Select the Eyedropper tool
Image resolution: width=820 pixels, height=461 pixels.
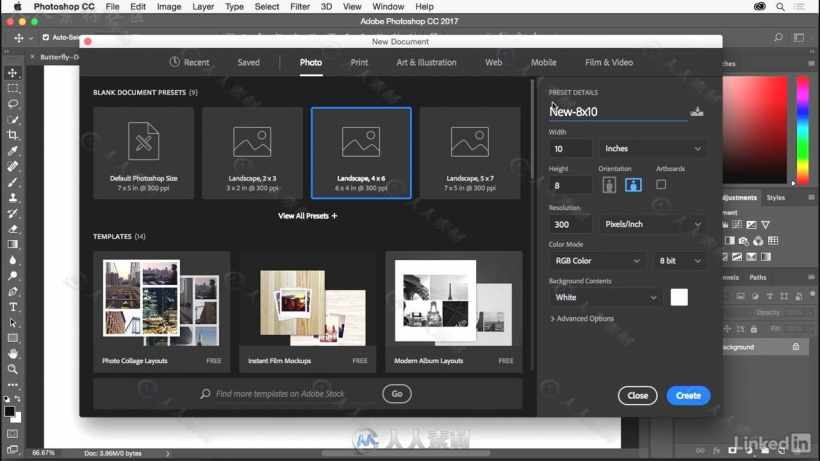click(13, 151)
